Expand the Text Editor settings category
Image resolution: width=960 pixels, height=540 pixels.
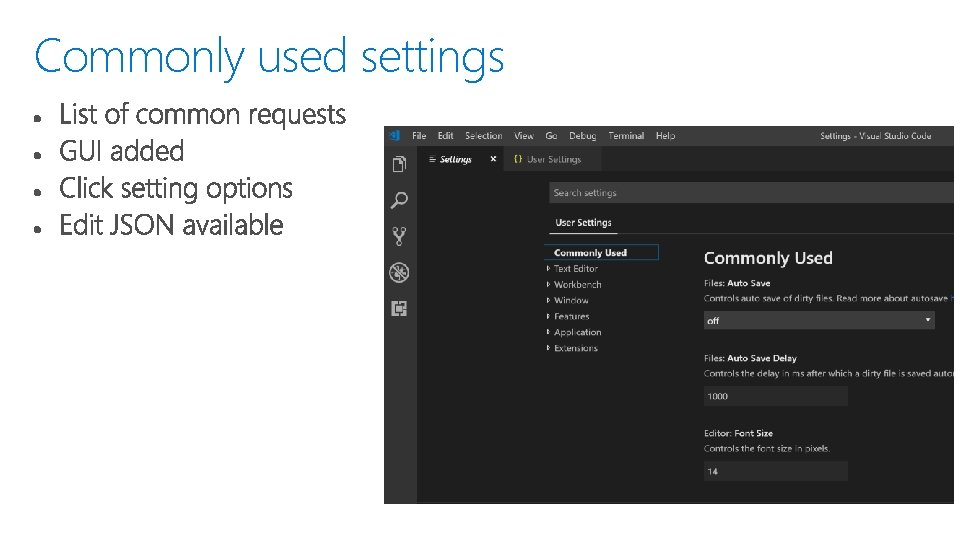coord(576,268)
